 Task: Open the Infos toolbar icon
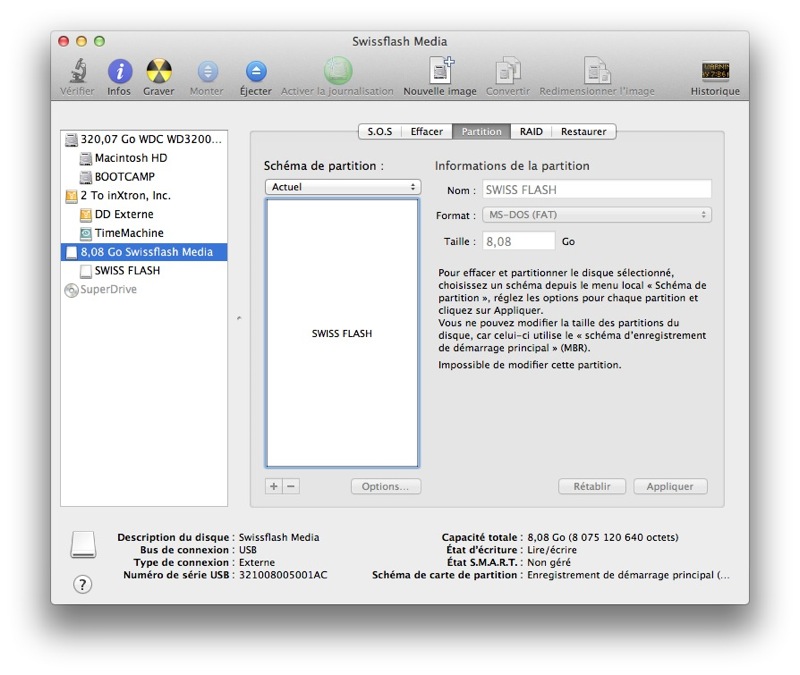[x=119, y=72]
